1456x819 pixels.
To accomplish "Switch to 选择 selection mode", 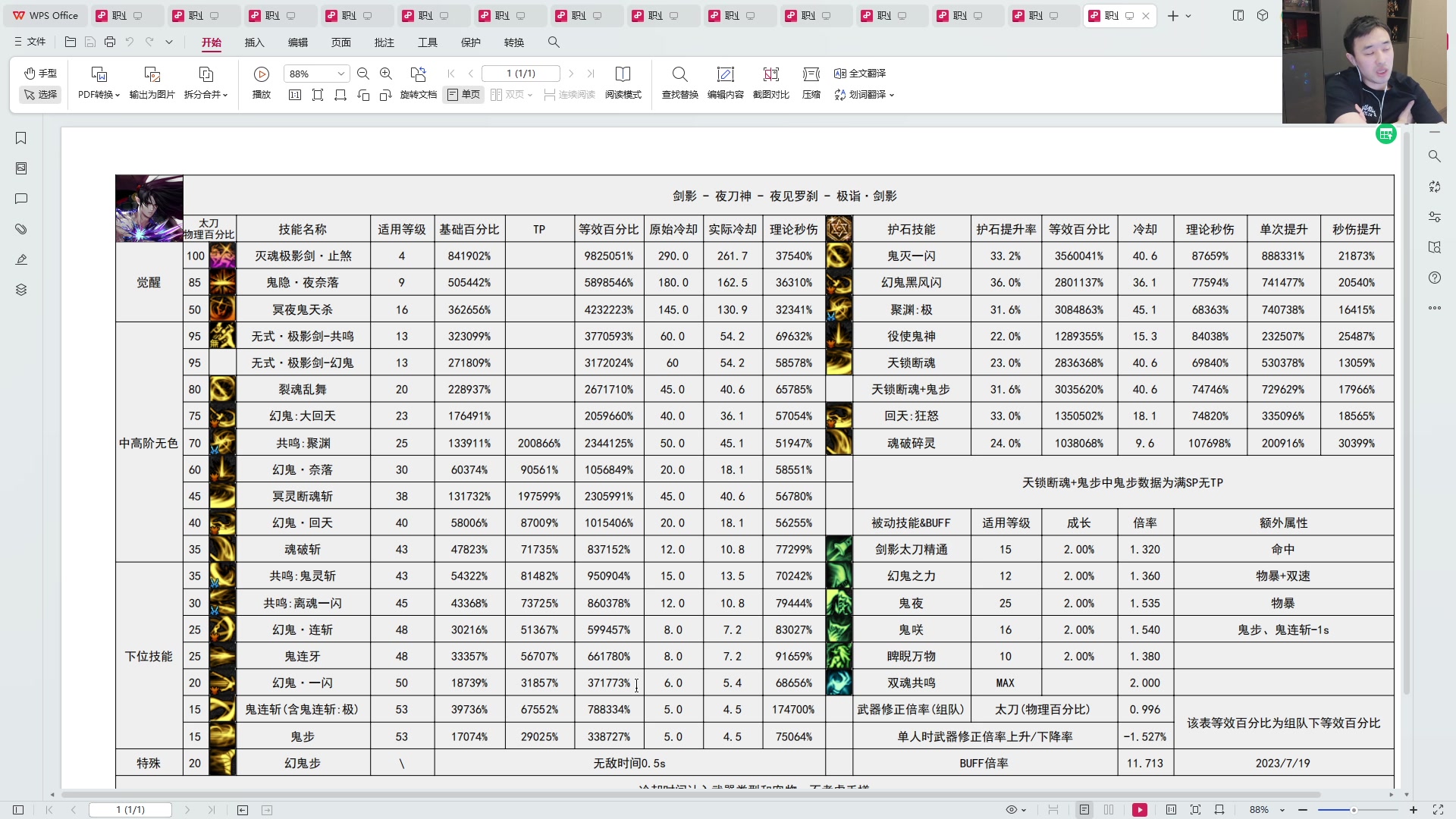I will 40,94.
